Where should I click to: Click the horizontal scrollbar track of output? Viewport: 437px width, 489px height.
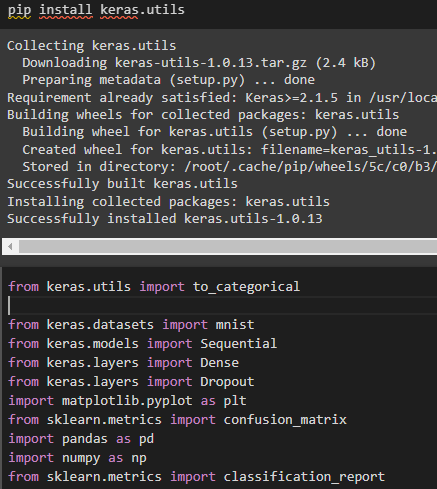[x=228, y=247]
